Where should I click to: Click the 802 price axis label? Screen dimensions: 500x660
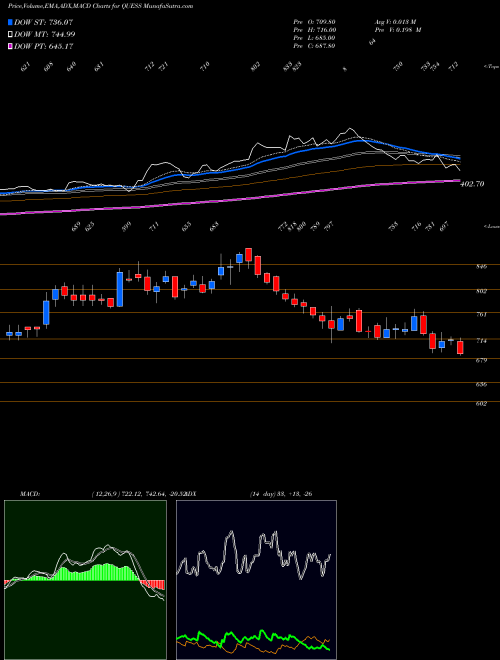(x=481, y=291)
